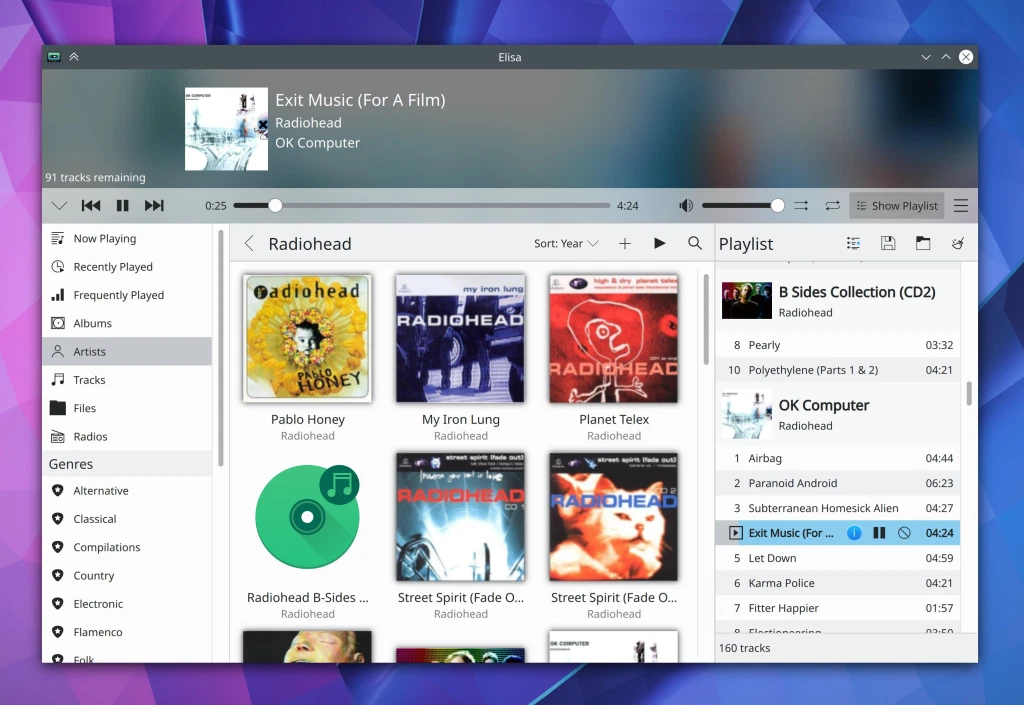Open the hamburger application menu
1024x705 pixels.
pyautogui.click(x=961, y=206)
